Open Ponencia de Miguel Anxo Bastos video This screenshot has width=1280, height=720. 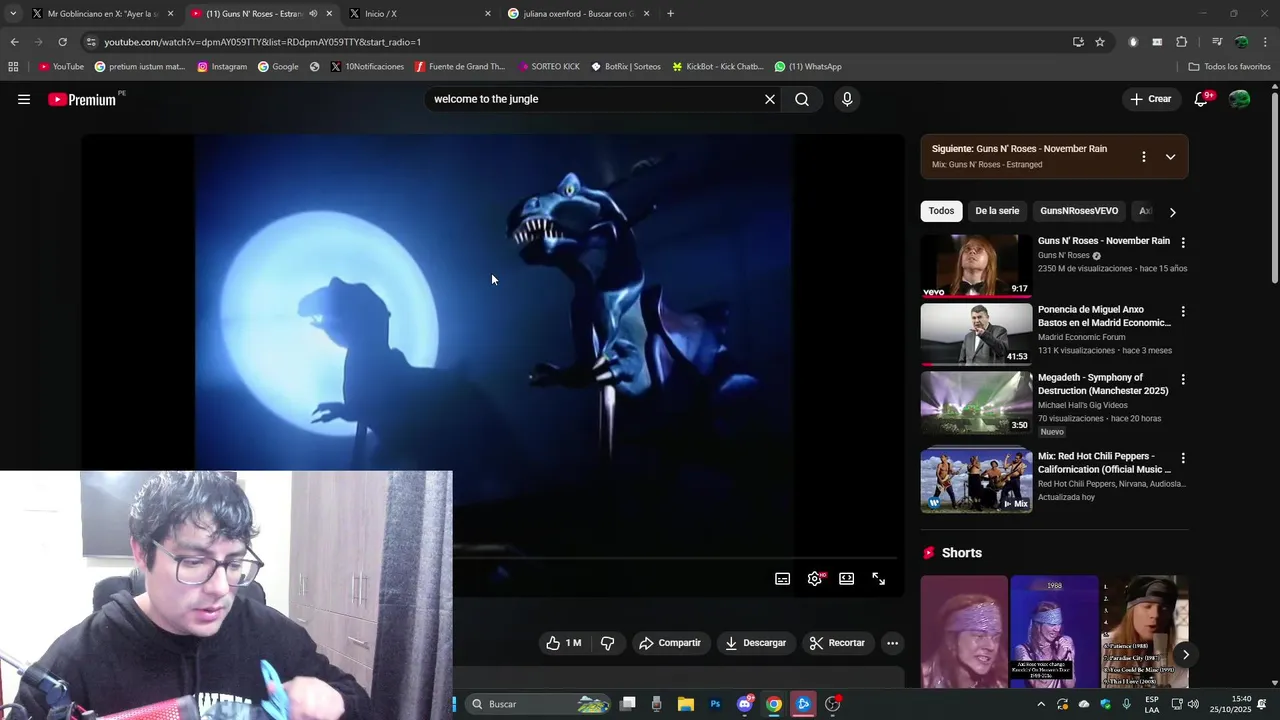[976, 334]
